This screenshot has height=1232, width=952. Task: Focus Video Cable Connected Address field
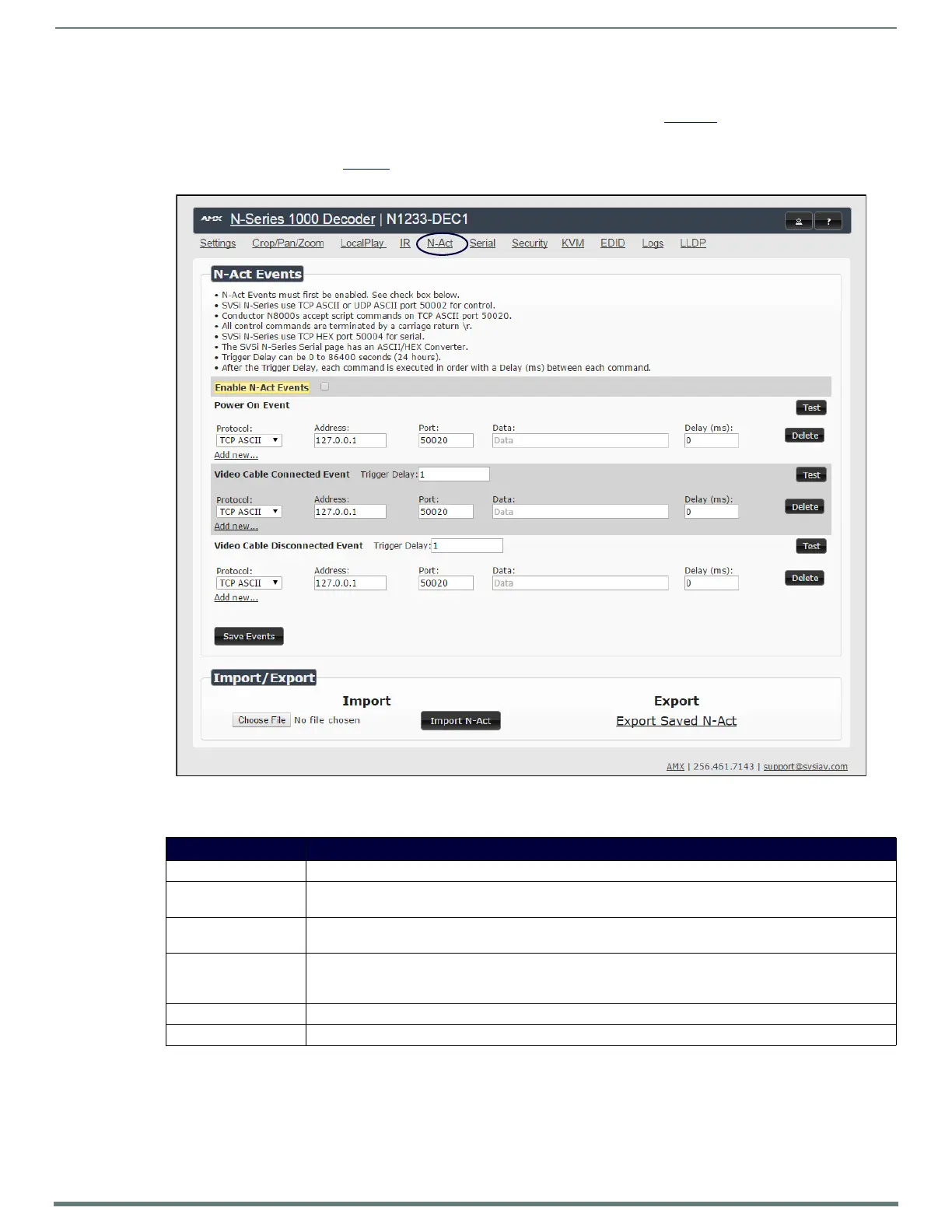tap(350, 512)
